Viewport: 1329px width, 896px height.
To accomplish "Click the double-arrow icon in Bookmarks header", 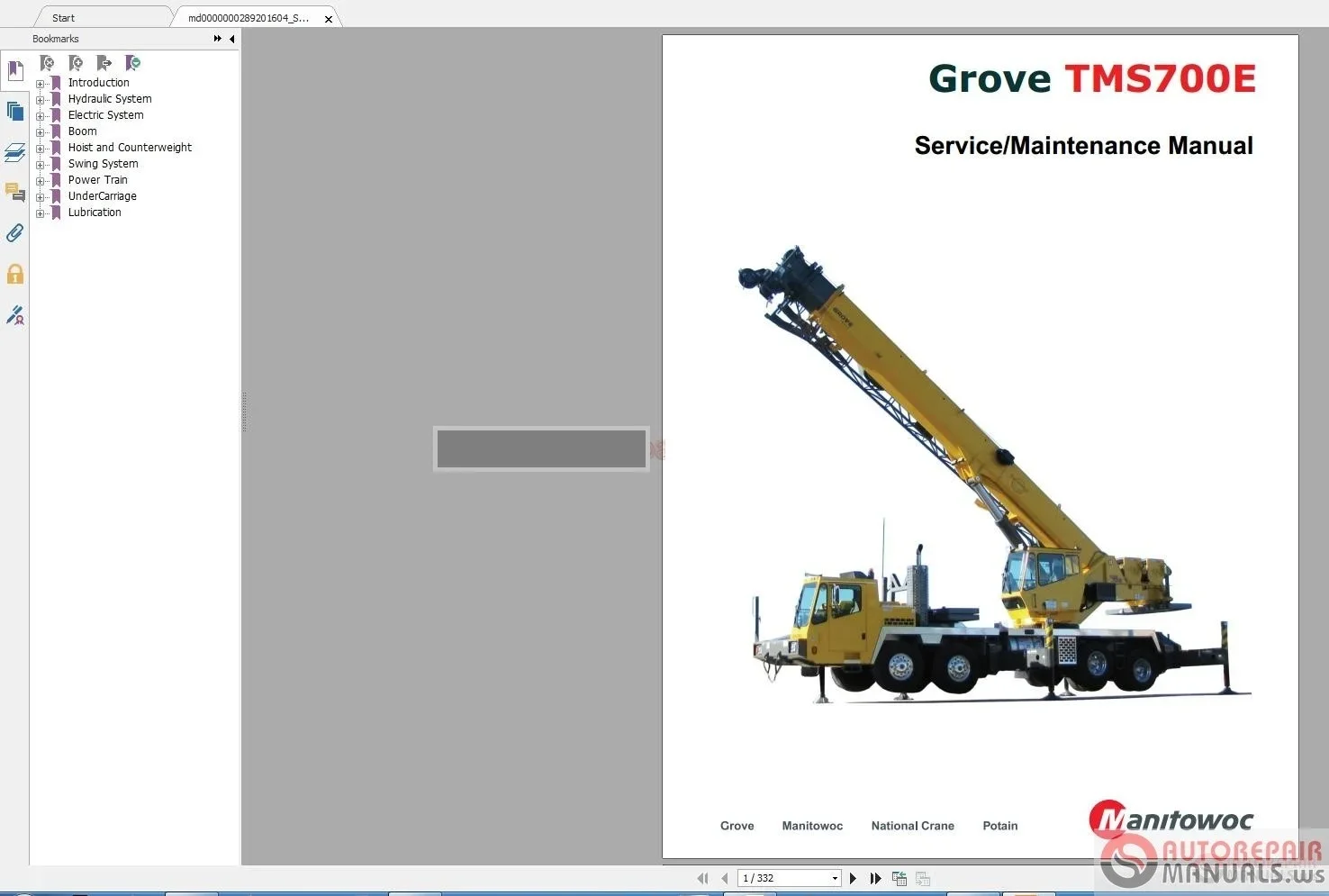I will point(218,39).
